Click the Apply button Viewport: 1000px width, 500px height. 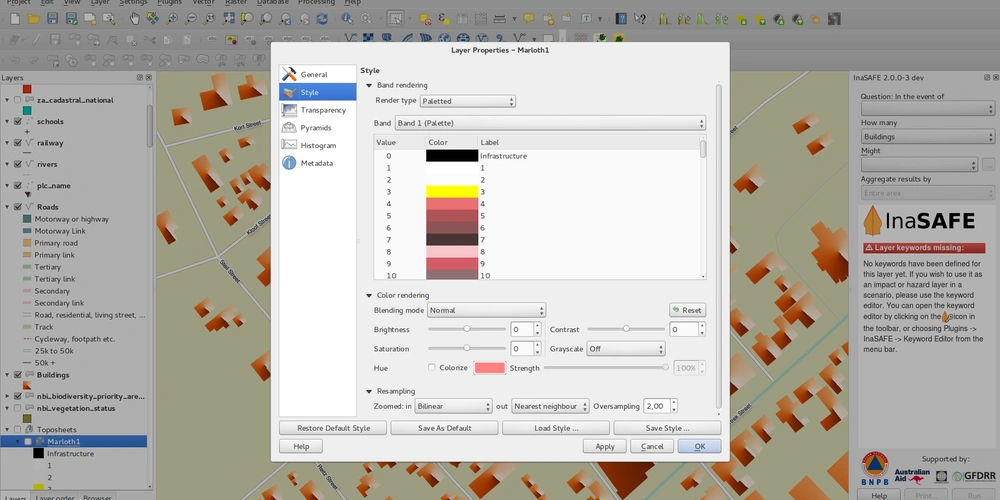point(605,446)
